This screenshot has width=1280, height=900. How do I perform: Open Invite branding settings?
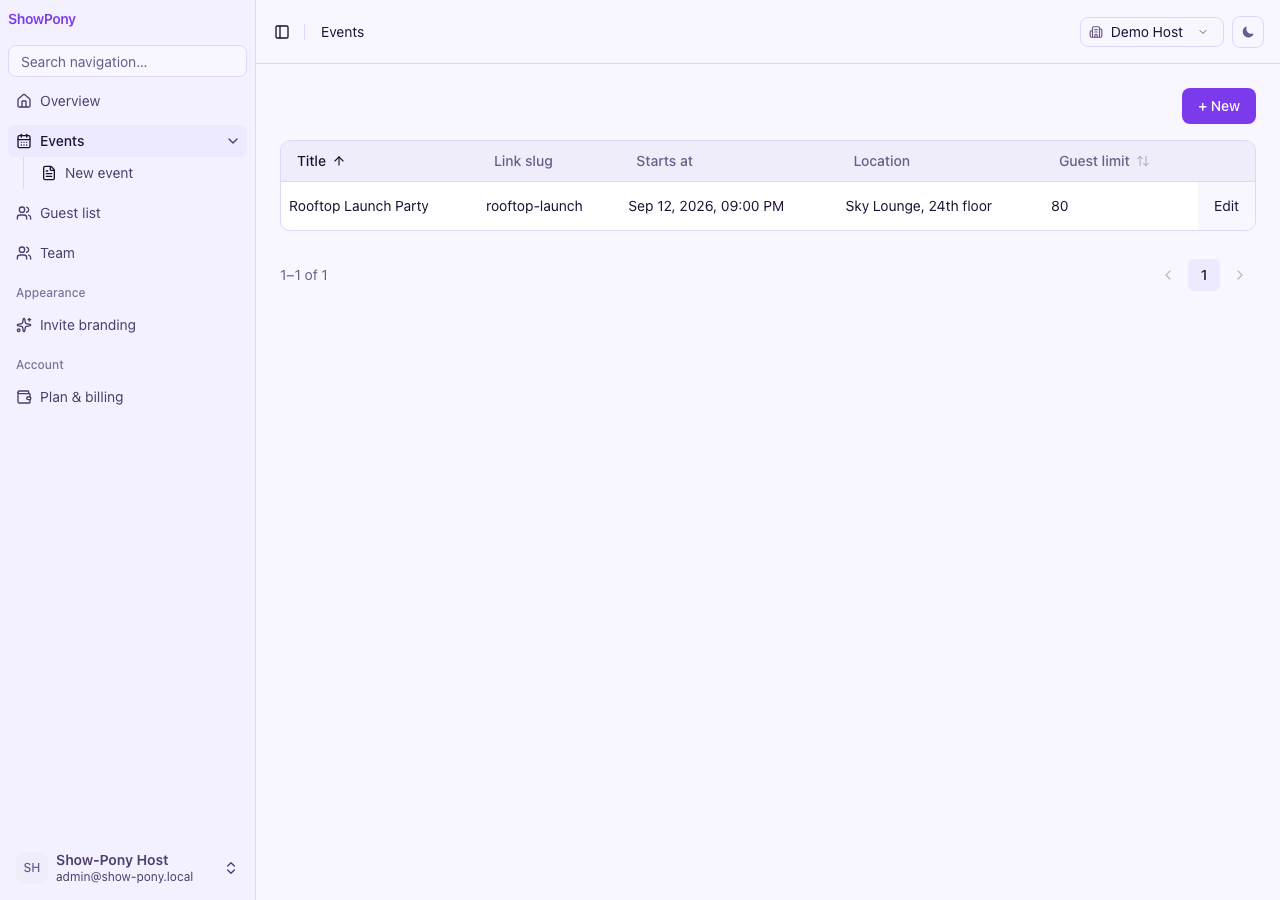point(127,325)
